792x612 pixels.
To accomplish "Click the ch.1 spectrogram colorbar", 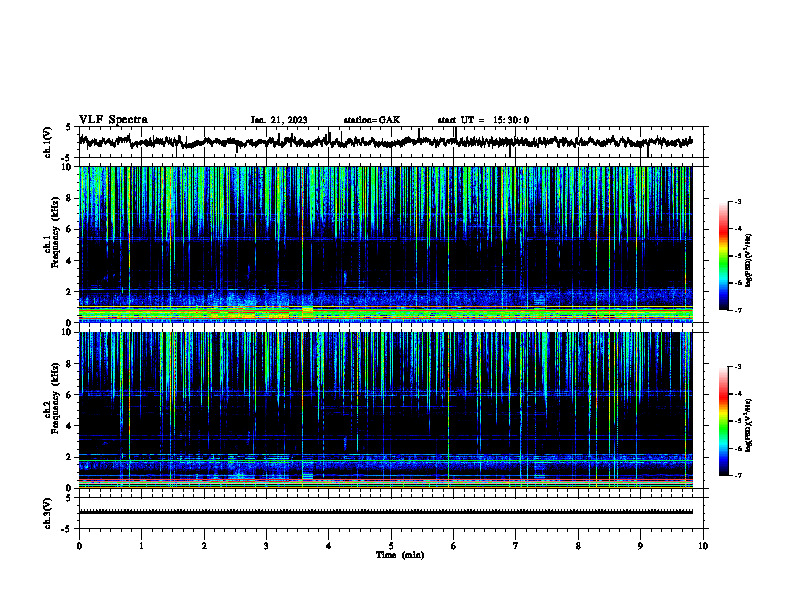I will [724, 256].
